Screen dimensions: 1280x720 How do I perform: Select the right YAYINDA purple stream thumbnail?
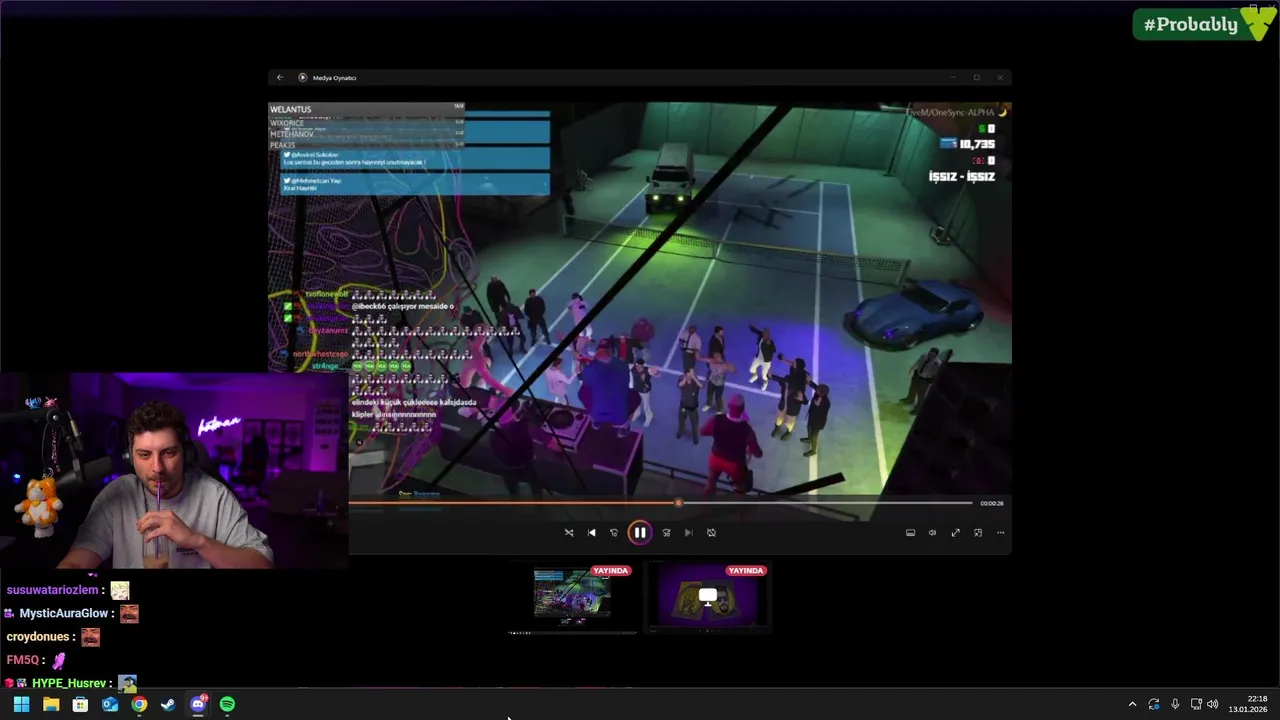click(x=708, y=598)
